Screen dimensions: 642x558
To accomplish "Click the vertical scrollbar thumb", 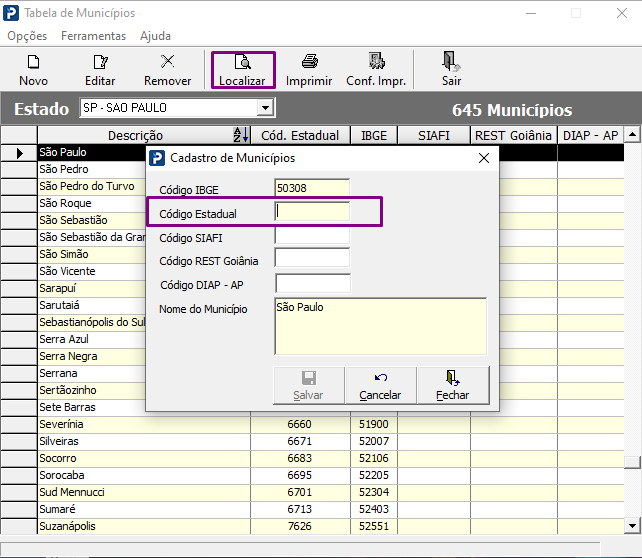I will click(633, 462).
